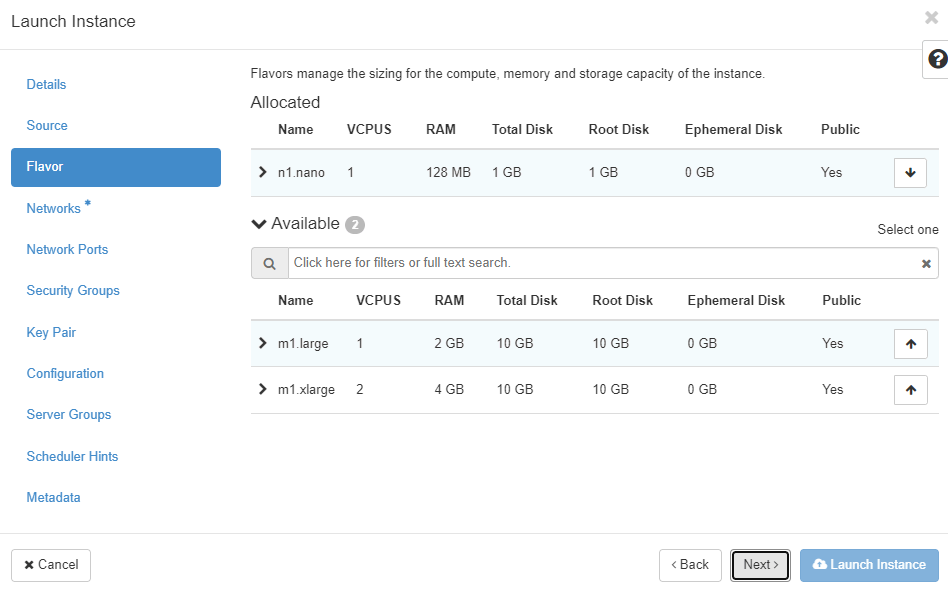Open the Security Groups step
The width and height of the screenshot is (948, 593).
click(73, 291)
